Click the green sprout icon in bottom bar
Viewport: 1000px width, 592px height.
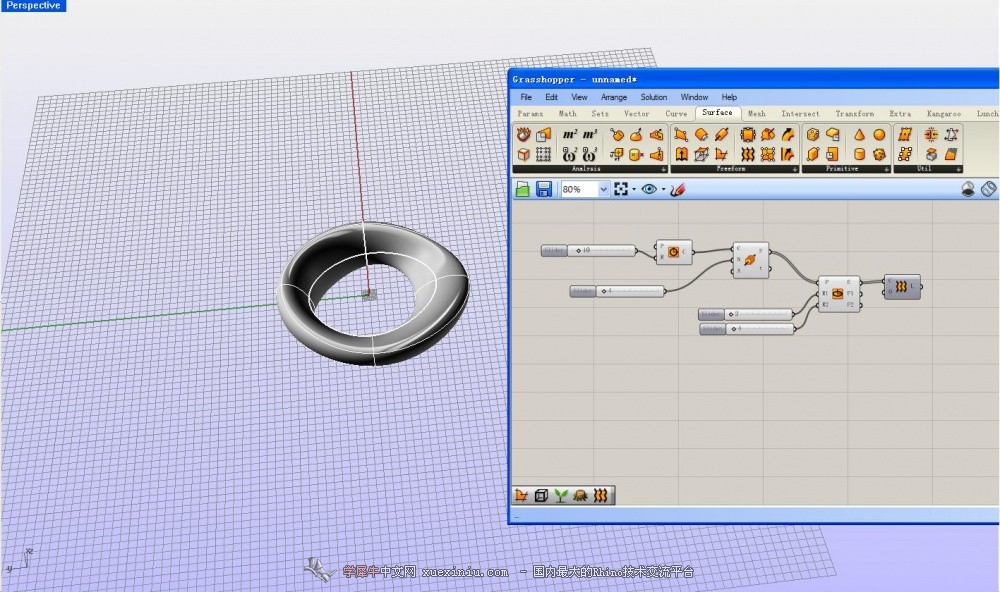click(x=561, y=496)
